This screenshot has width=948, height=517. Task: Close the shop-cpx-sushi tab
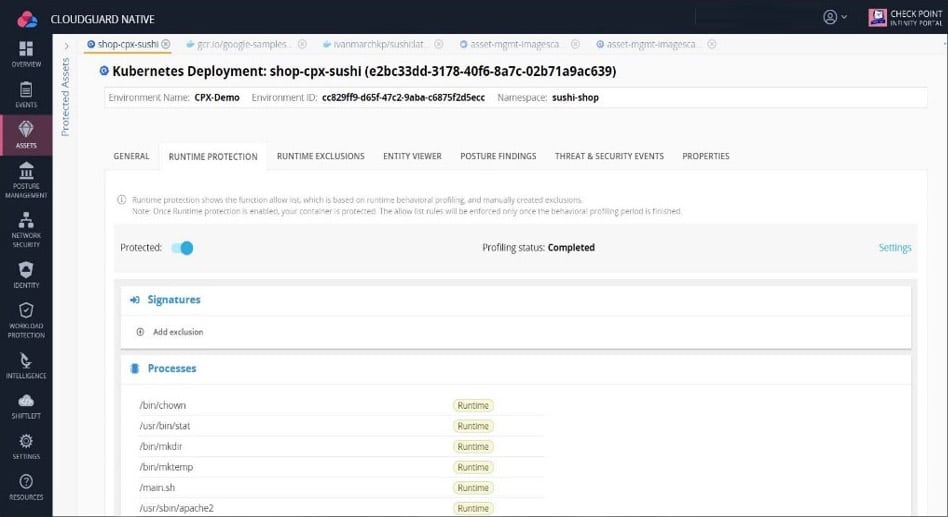click(x=166, y=44)
